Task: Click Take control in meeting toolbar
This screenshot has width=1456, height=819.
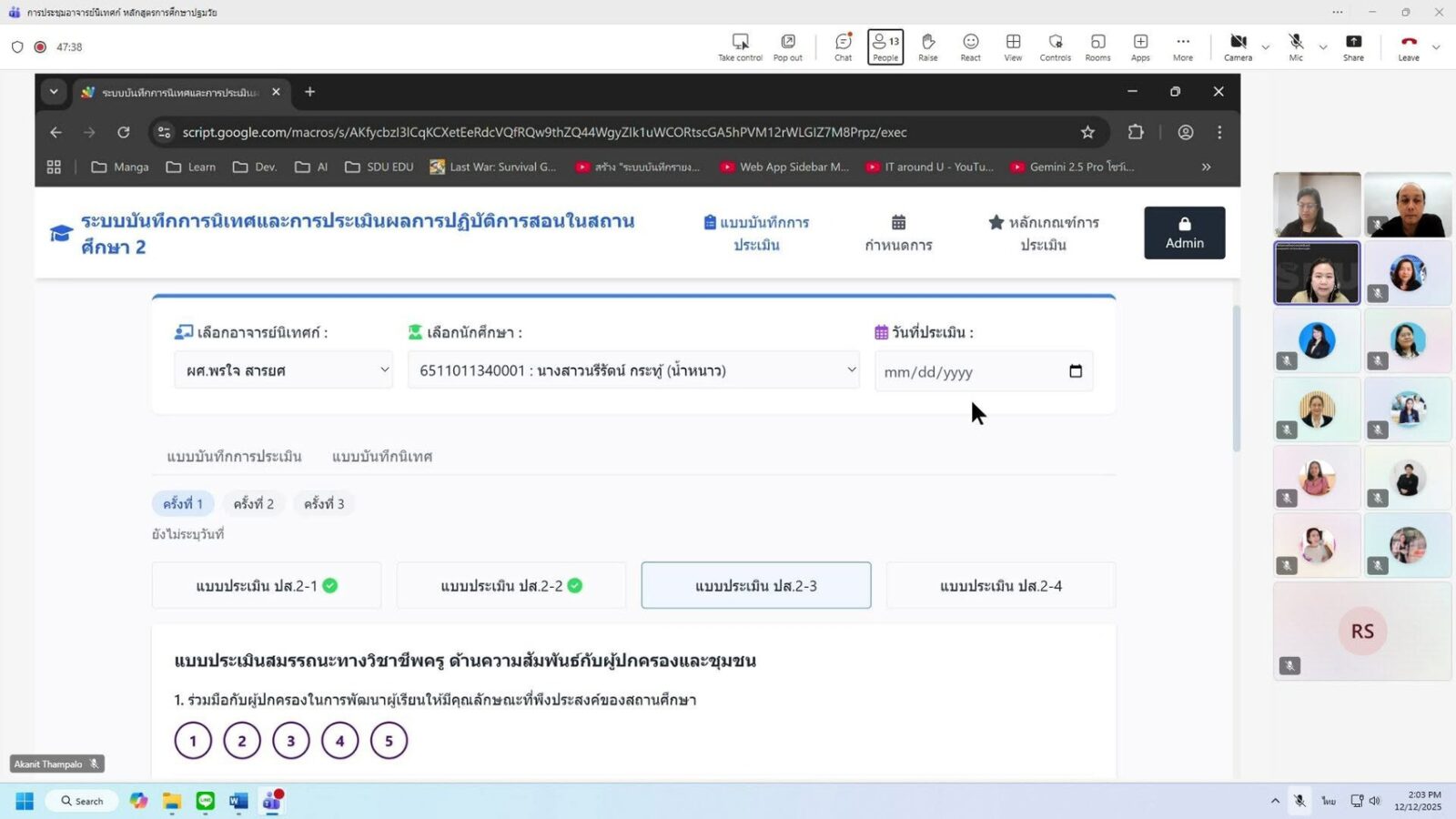Action: coord(740,46)
